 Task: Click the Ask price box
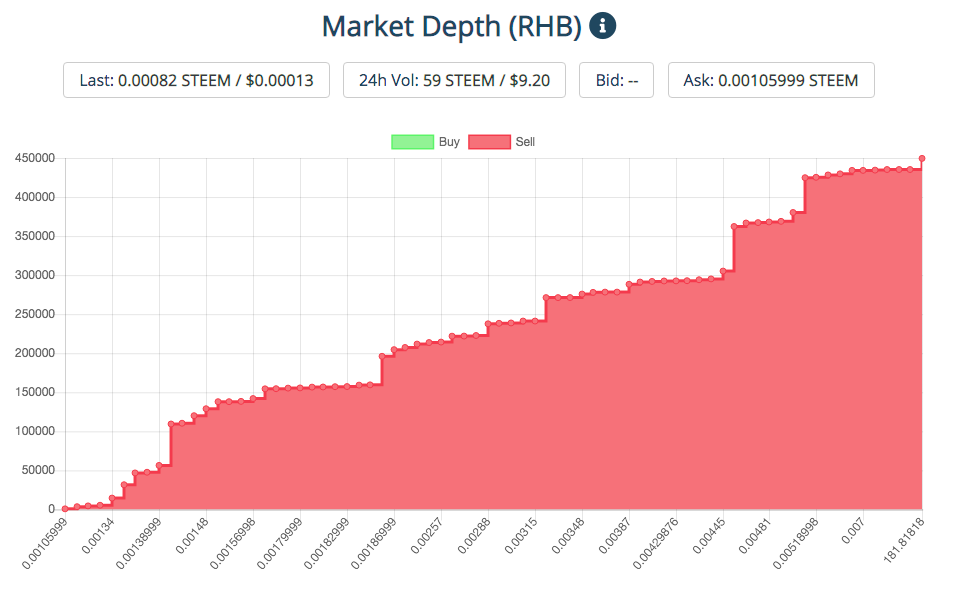(x=771, y=80)
